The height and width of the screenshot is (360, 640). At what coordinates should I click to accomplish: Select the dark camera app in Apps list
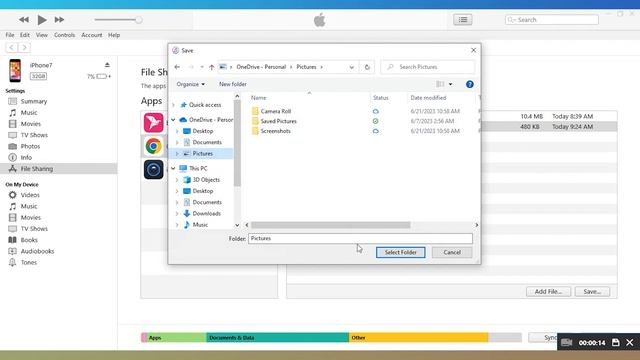pyautogui.click(x=153, y=169)
